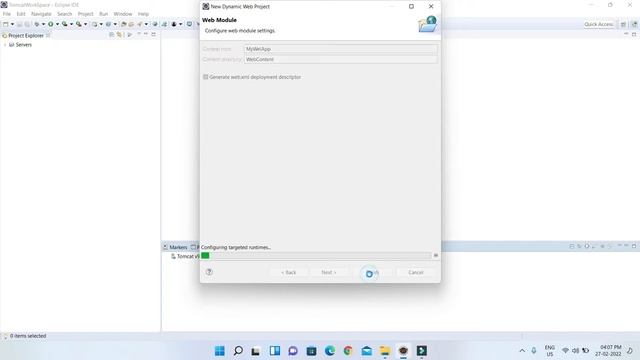Open the Run button dropdown arrow
Screen dimensions: 640x360
coord(57,24)
